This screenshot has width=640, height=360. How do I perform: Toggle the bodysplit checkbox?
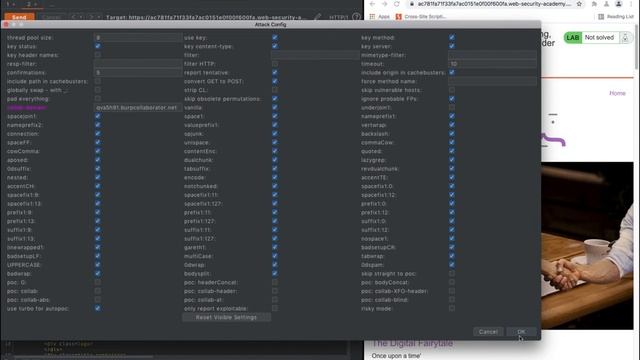tap(275, 273)
